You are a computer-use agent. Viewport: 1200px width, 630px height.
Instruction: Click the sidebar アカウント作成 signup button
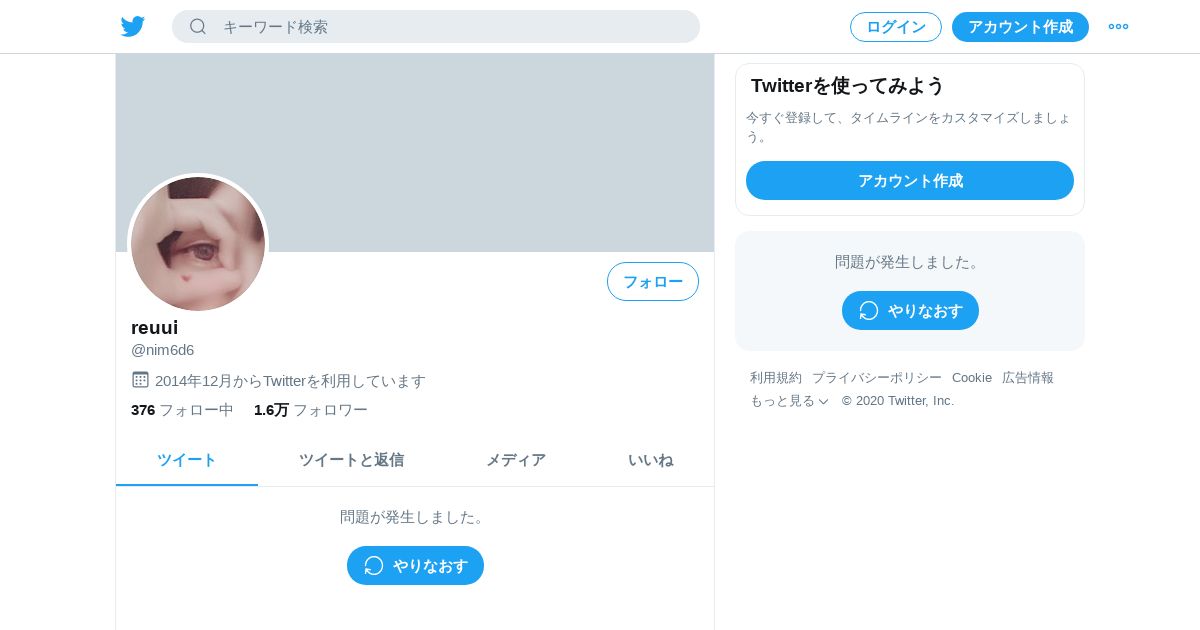coord(910,181)
